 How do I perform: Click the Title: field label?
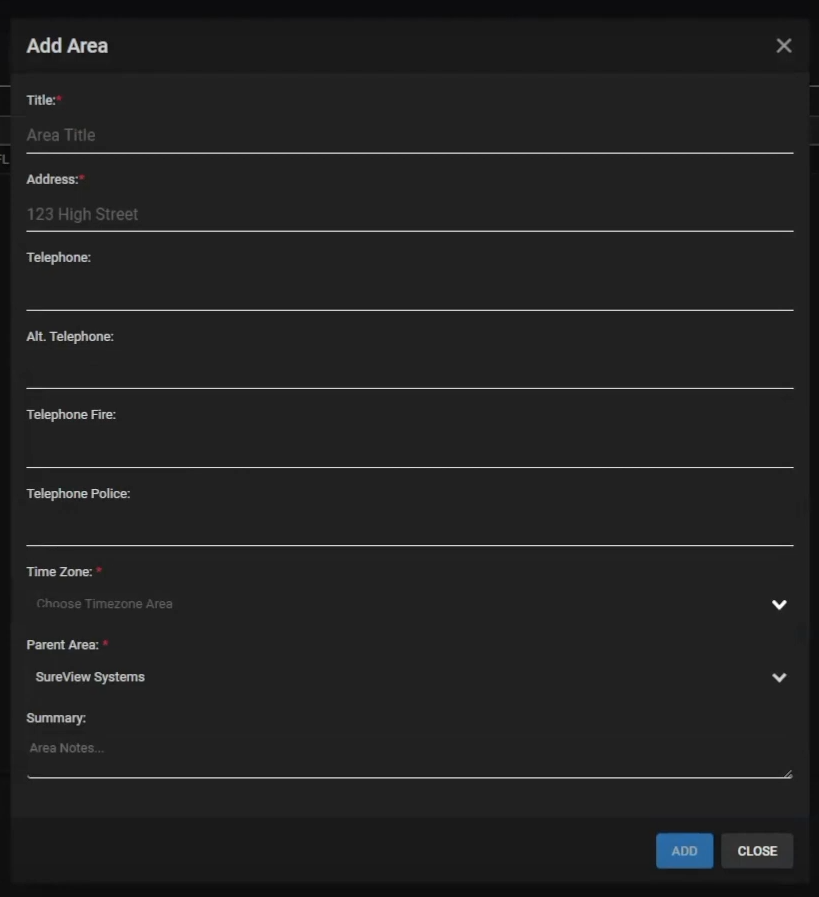click(x=41, y=100)
